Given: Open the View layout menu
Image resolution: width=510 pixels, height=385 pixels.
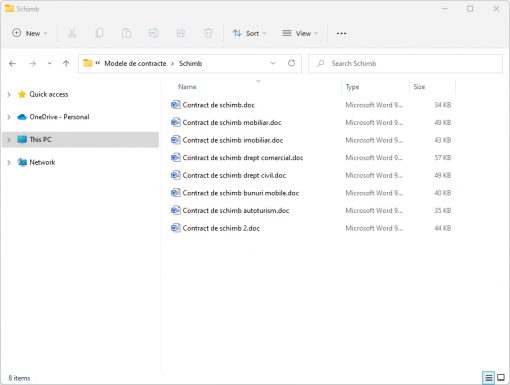Looking at the screenshot, I should tap(300, 33).
